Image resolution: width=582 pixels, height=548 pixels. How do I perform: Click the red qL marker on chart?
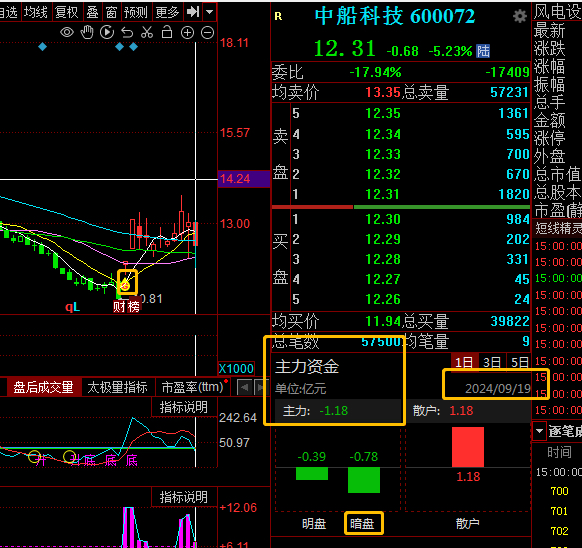(72, 307)
